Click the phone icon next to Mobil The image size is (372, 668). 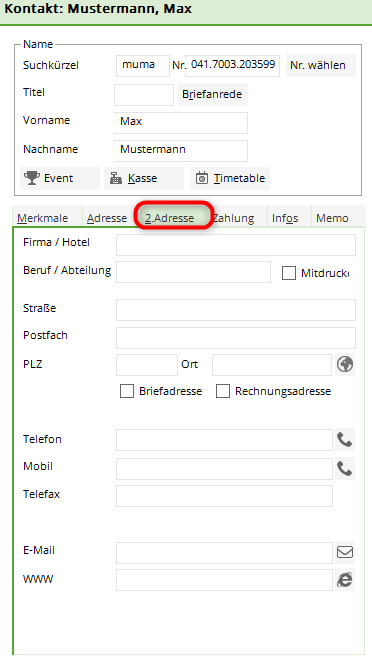345,469
